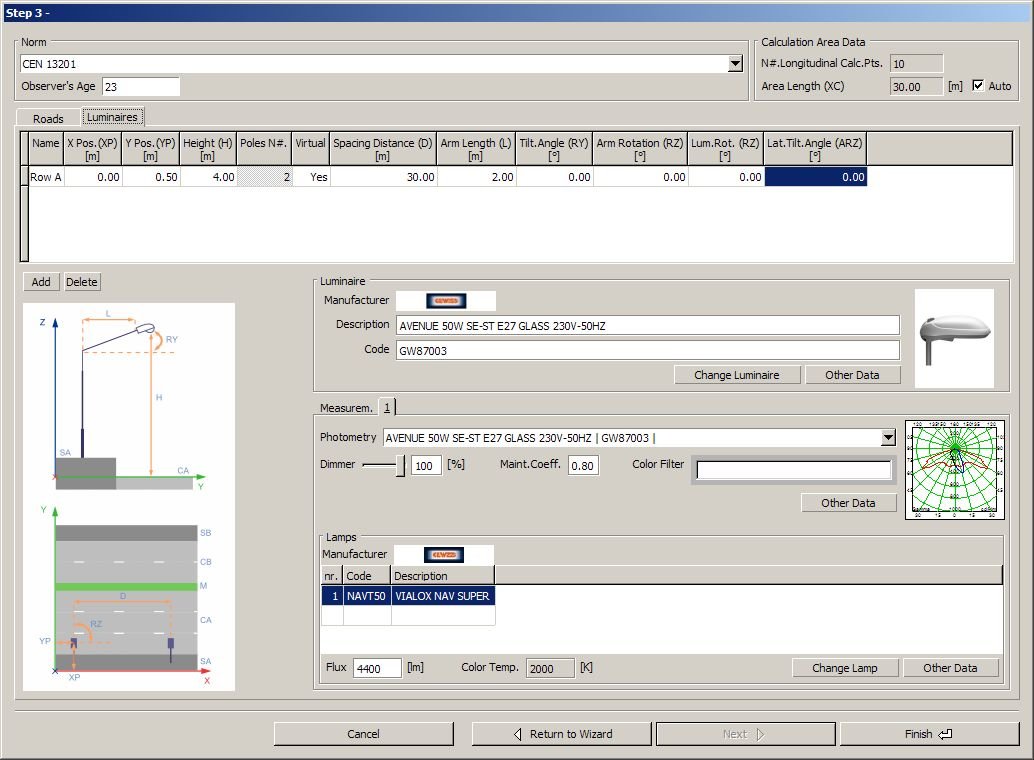Add a new luminaire row

pyautogui.click(x=41, y=282)
